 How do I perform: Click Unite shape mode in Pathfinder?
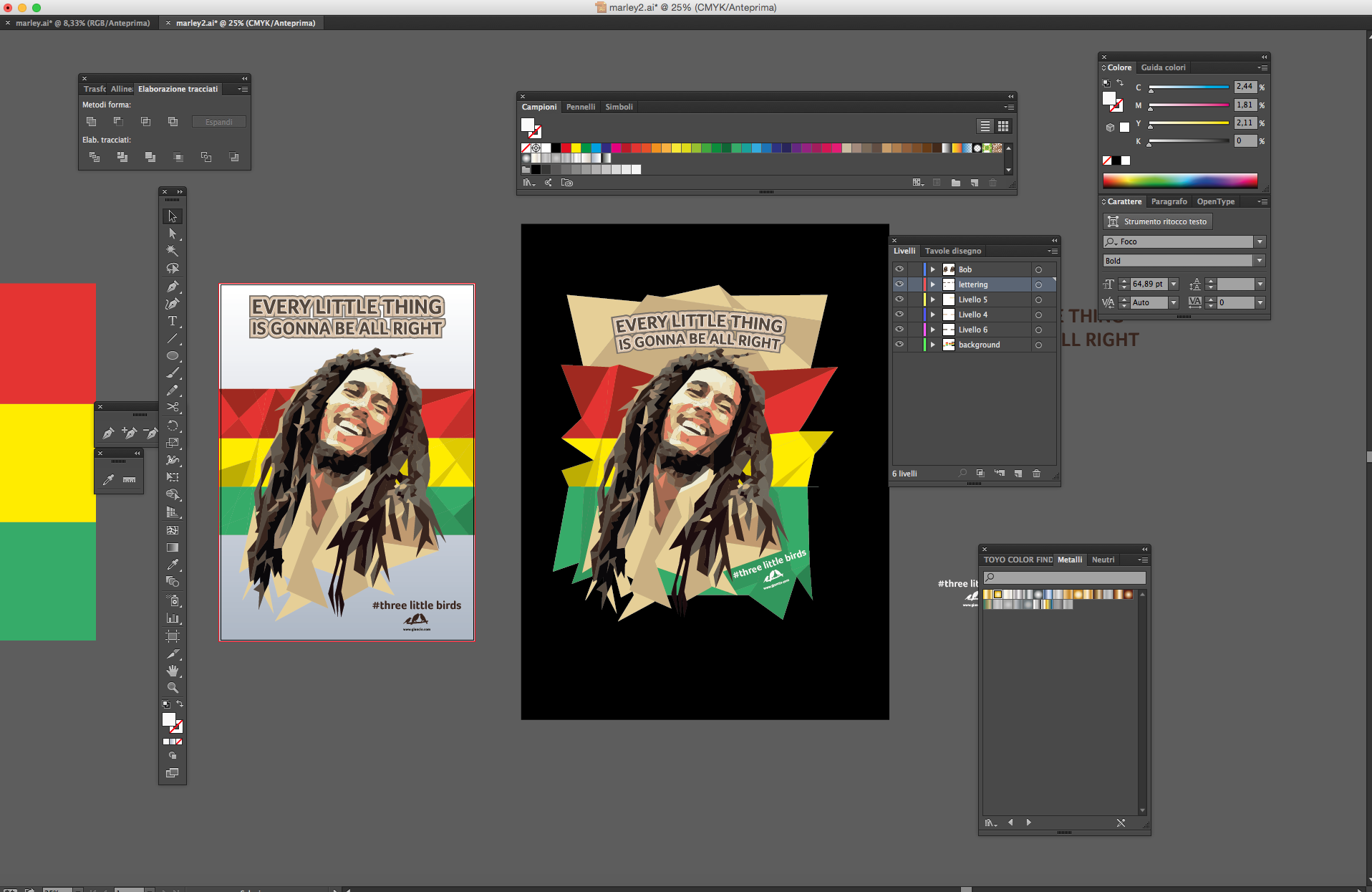[x=91, y=122]
